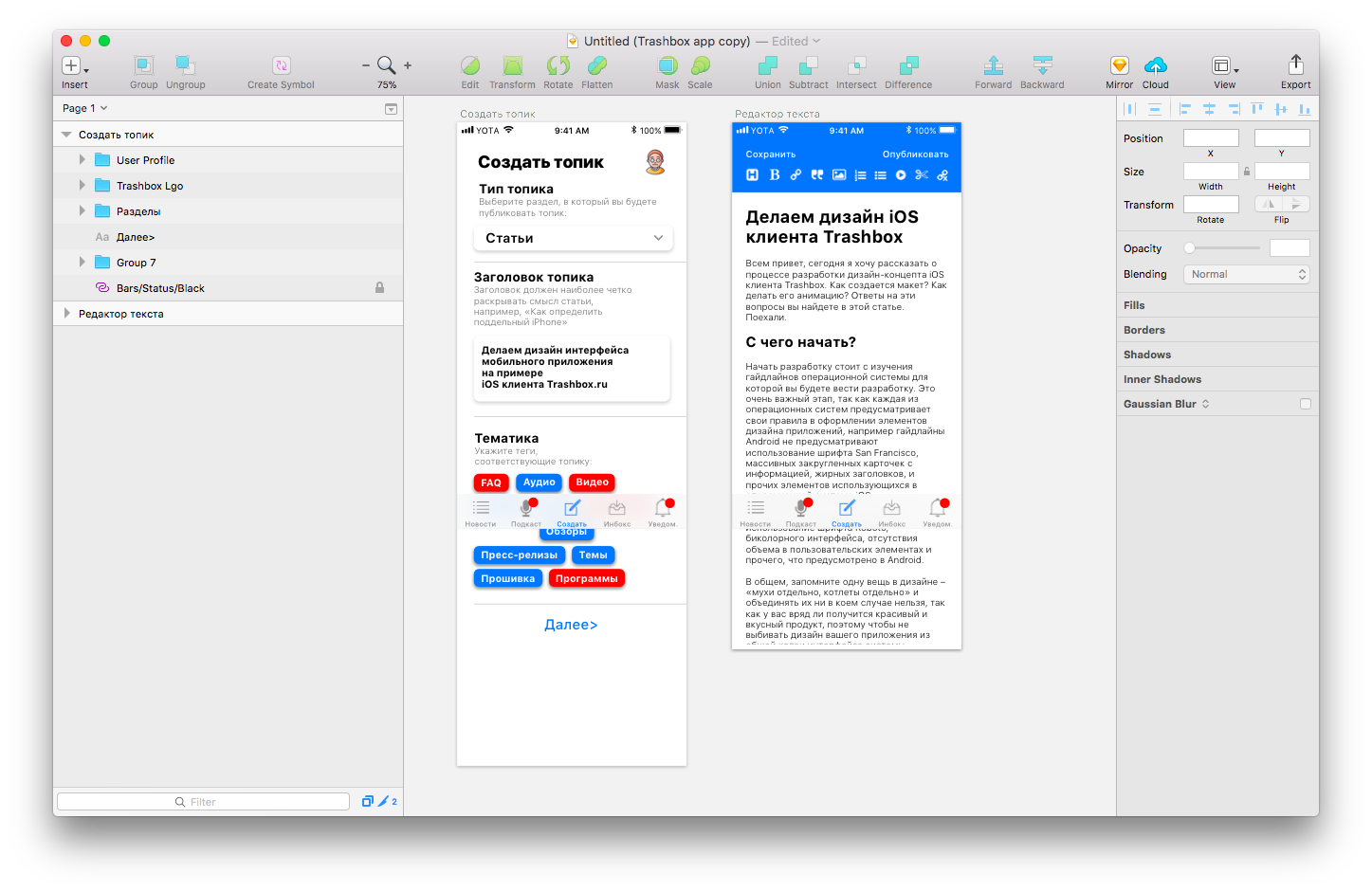
Task: Expand the User Profile group
Action: pyautogui.click(x=82, y=160)
